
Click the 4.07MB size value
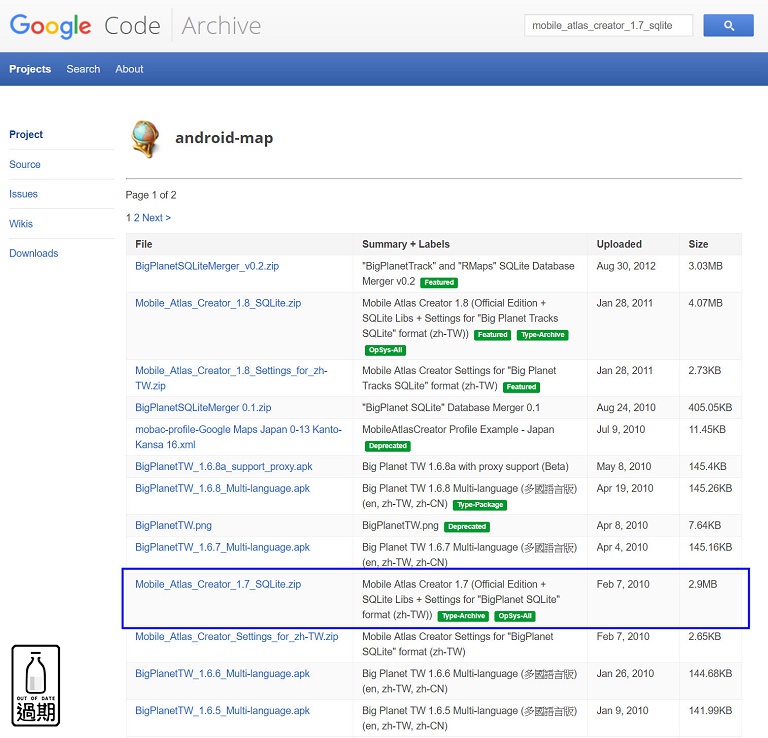[x=705, y=303]
